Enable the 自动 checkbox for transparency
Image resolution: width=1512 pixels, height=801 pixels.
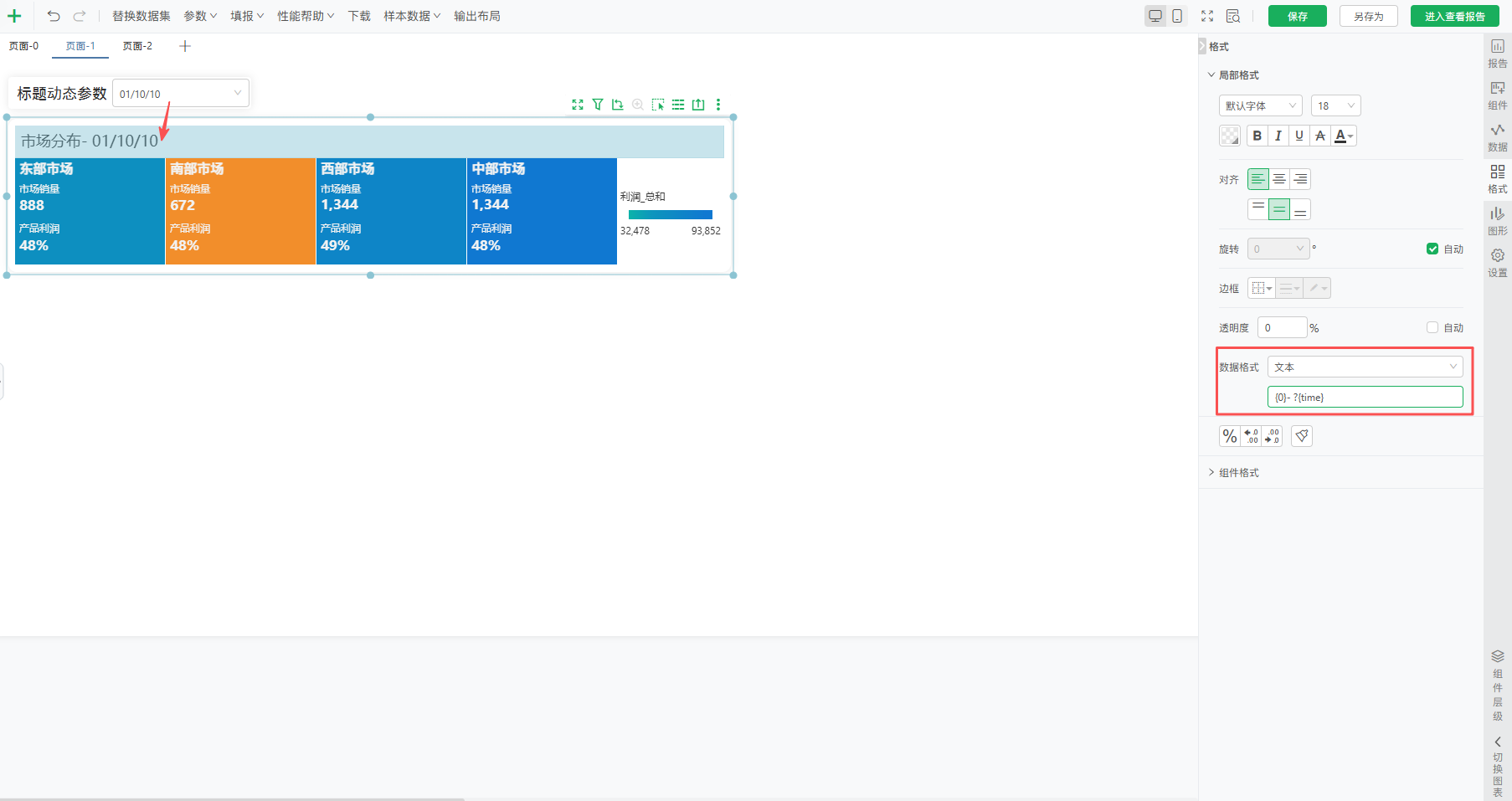[x=1432, y=327]
